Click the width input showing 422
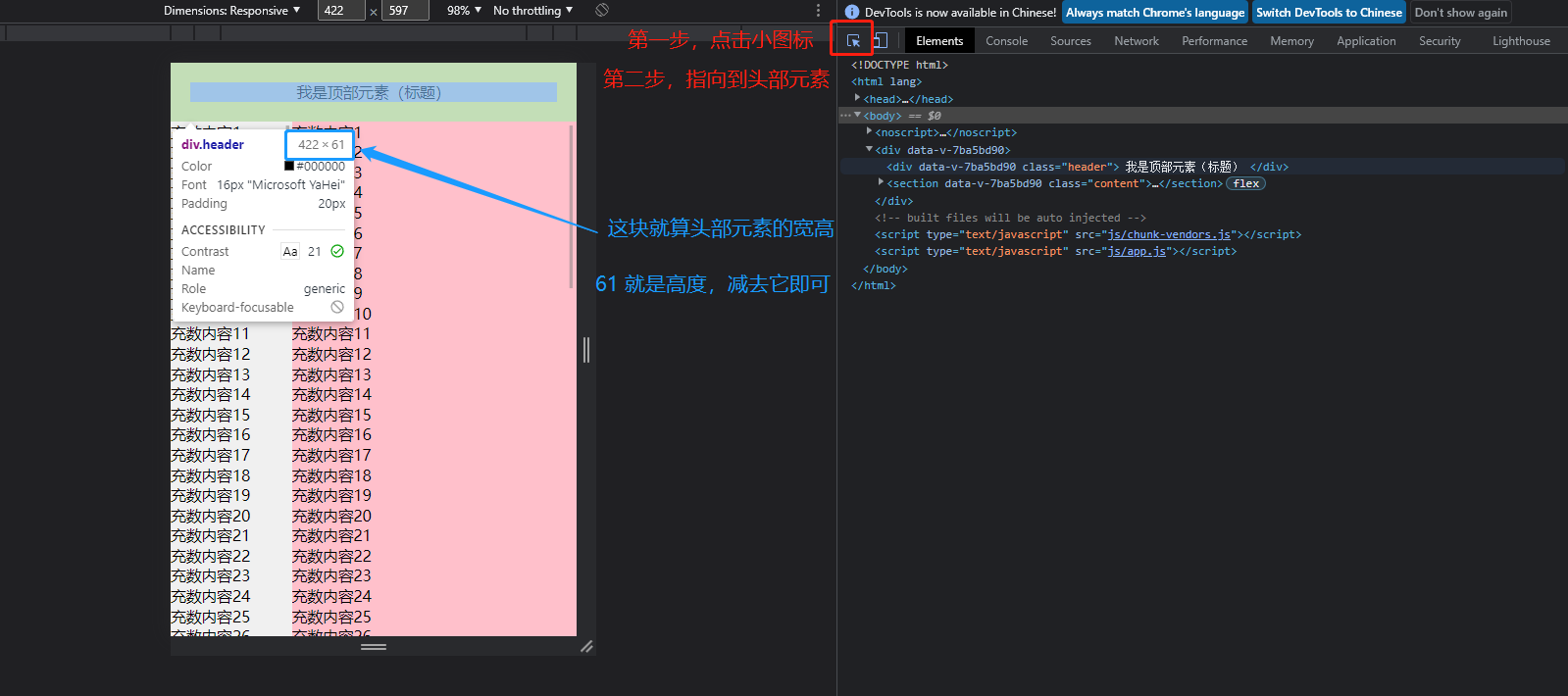Screen dimensions: 1568x696 [x=341, y=11]
